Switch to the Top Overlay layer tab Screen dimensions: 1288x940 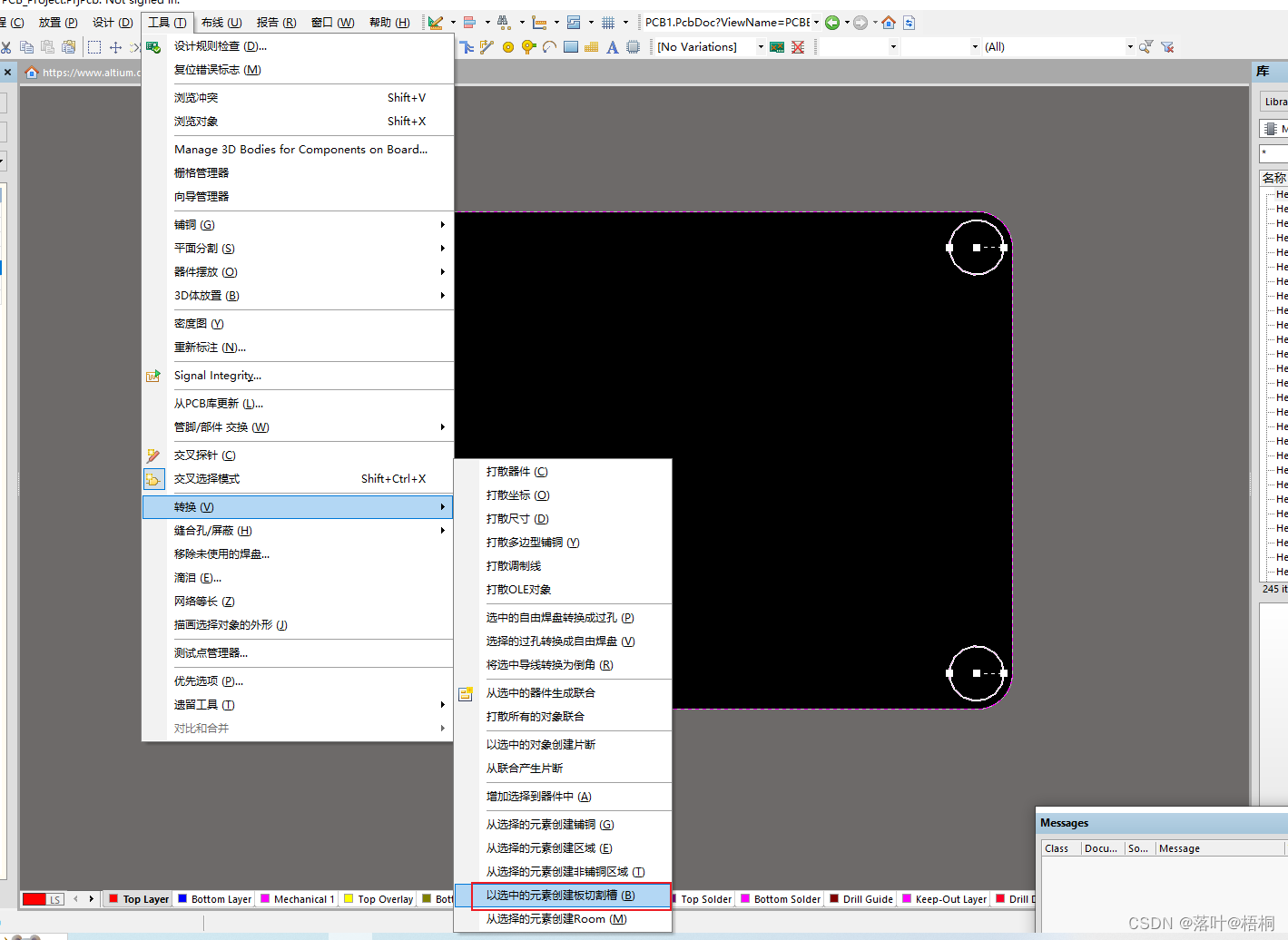click(x=379, y=899)
